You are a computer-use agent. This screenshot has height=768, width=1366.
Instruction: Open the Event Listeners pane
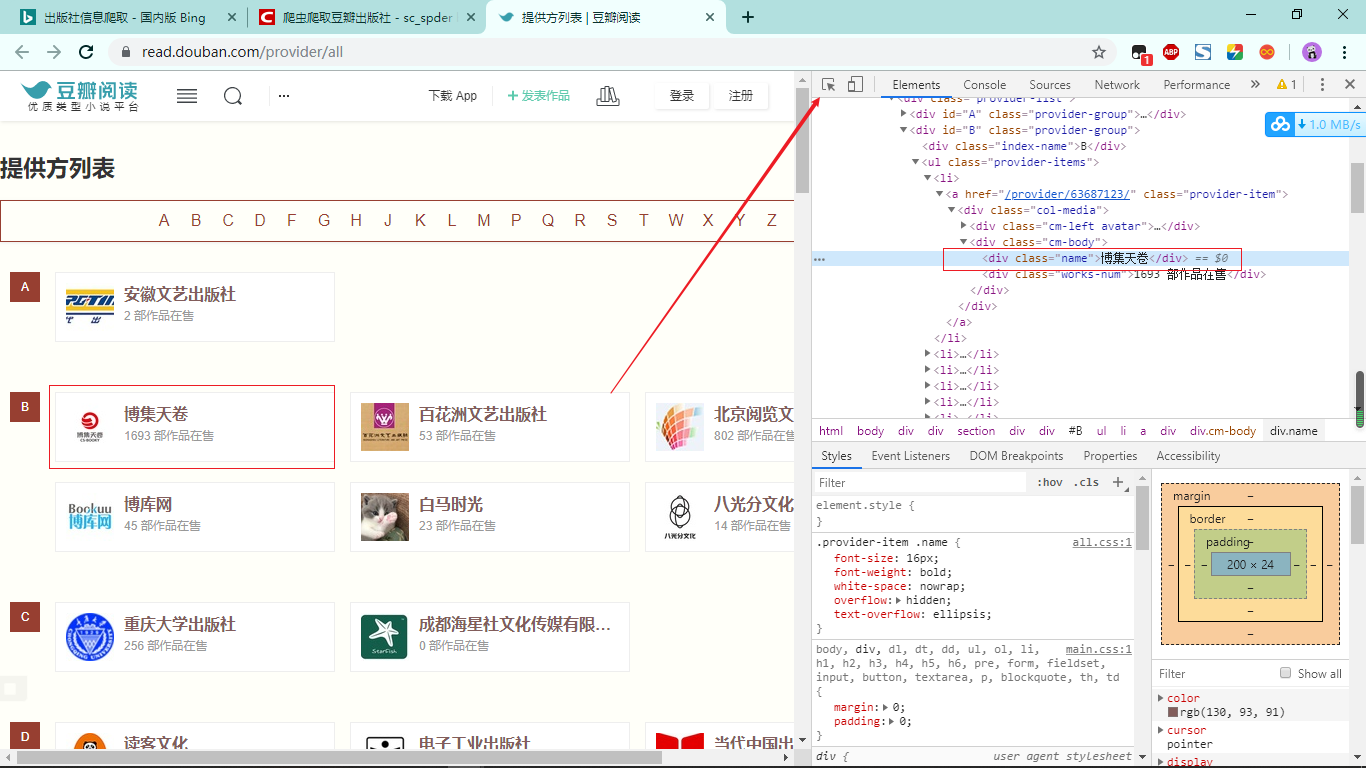[x=911, y=456]
